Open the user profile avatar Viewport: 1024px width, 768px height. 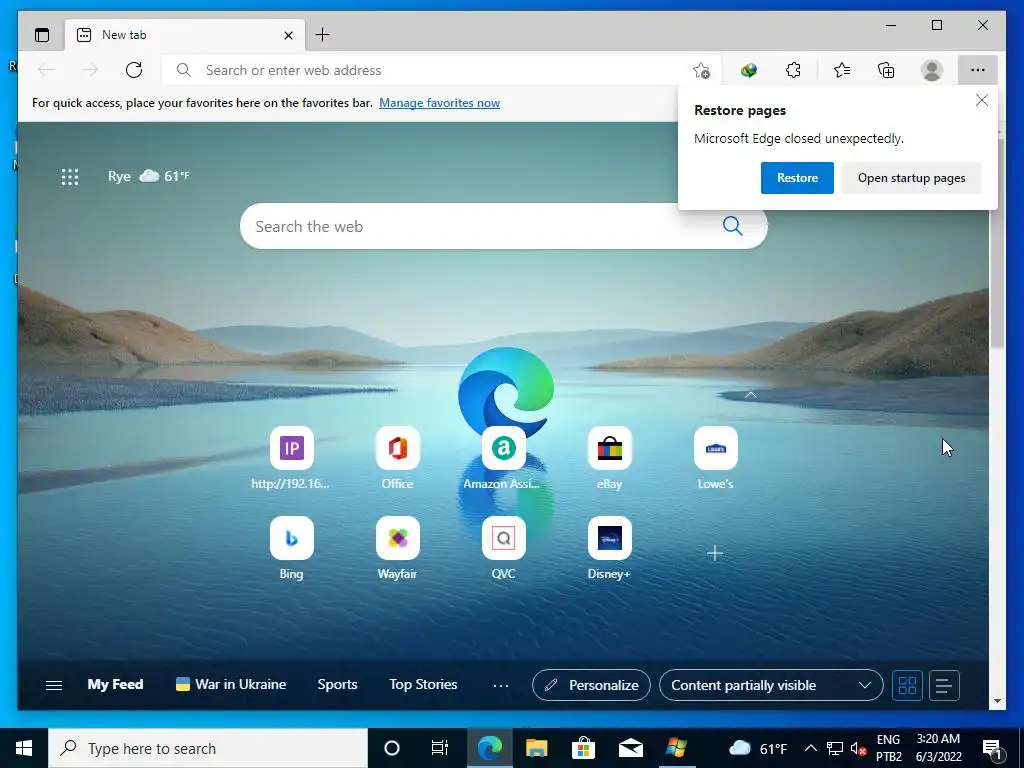932,70
